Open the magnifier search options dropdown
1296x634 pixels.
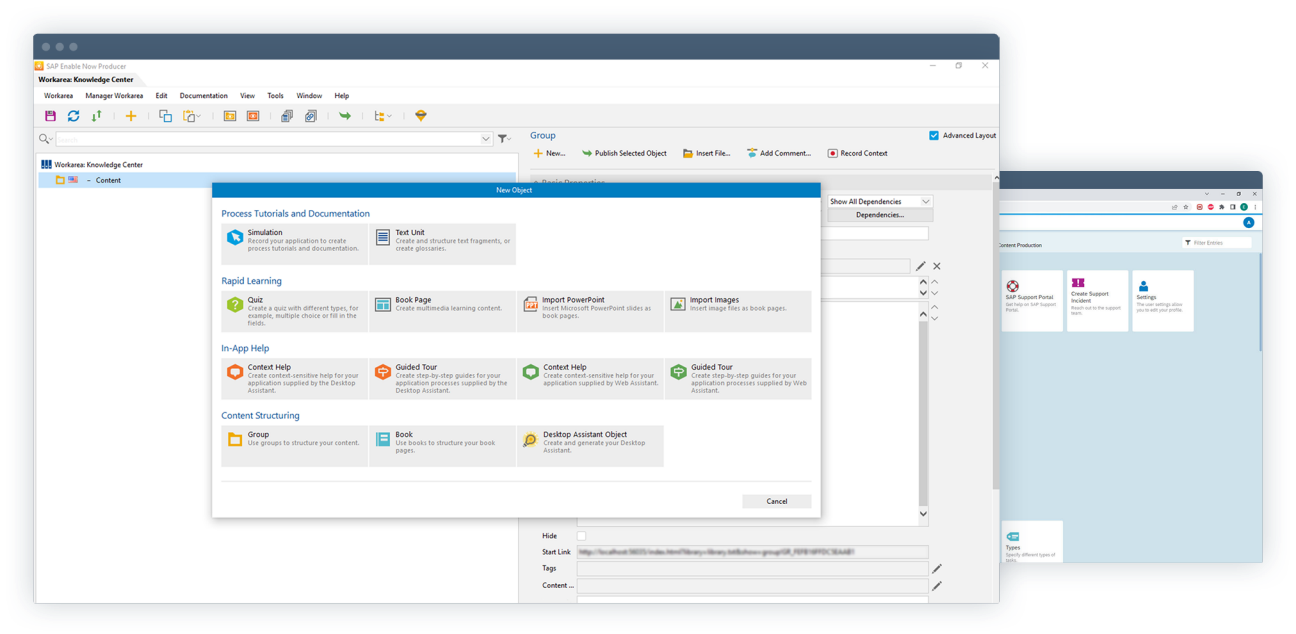(x=45, y=139)
